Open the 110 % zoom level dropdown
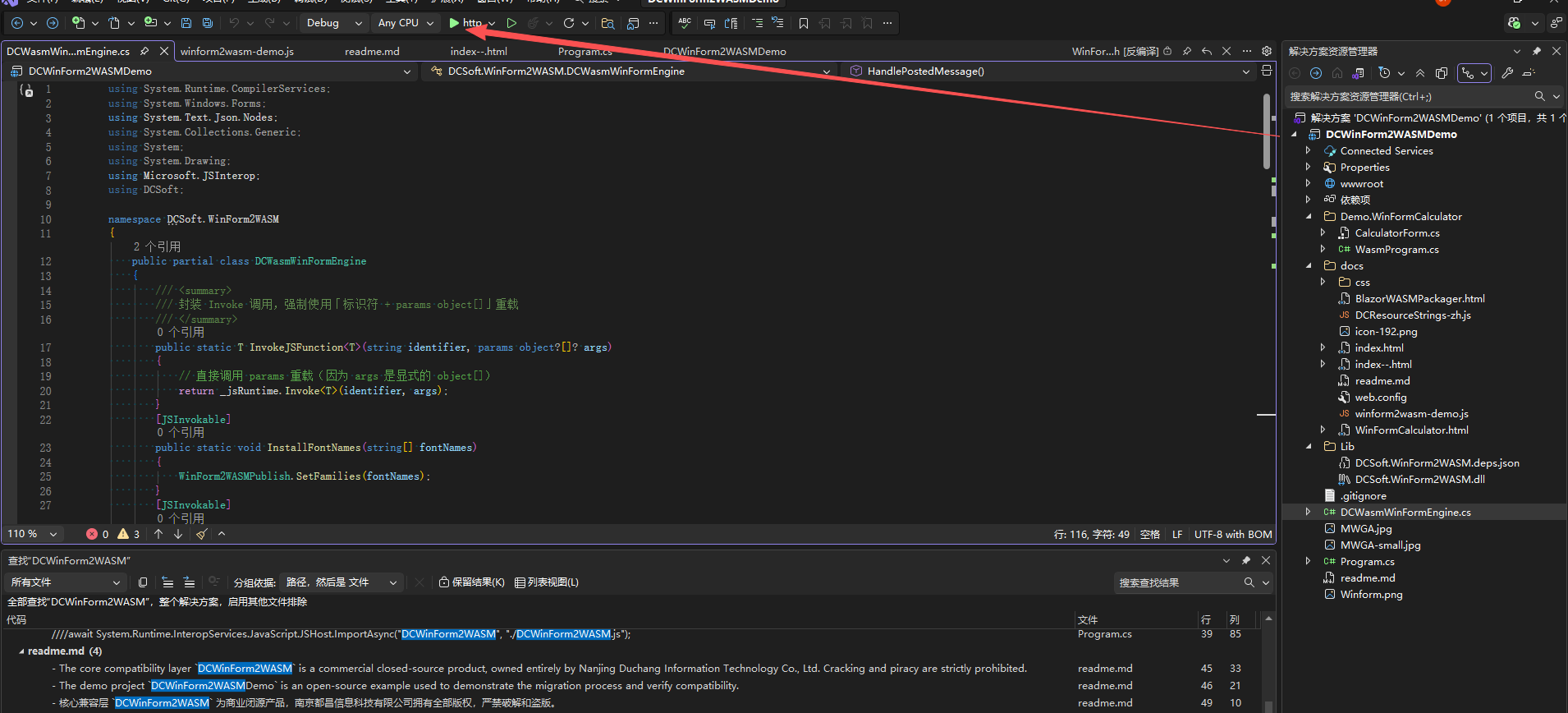The height and width of the screenshot is (713, 1568). (33, 534)
